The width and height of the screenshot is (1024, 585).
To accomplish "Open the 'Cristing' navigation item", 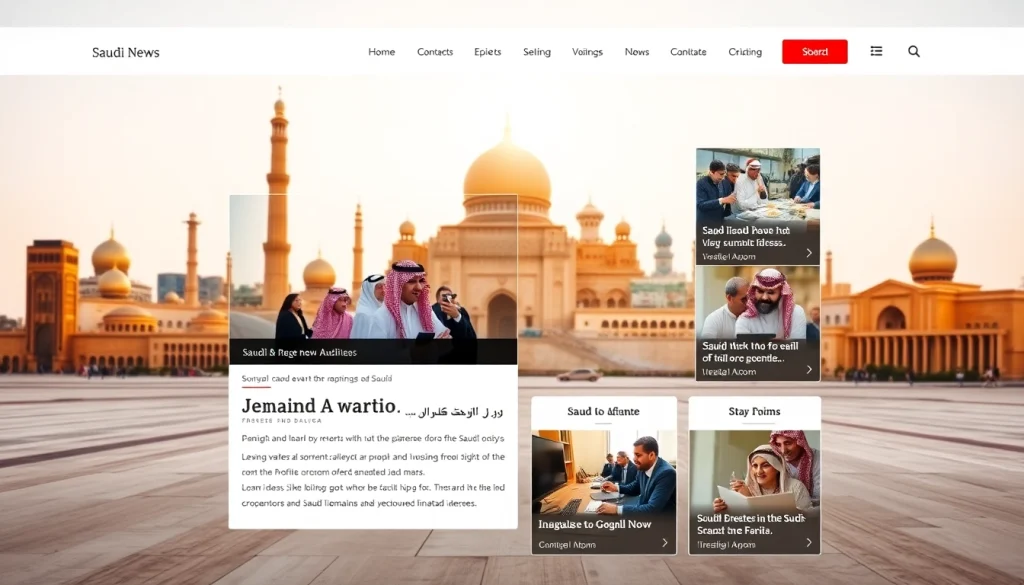I will (x=745, y=51).
